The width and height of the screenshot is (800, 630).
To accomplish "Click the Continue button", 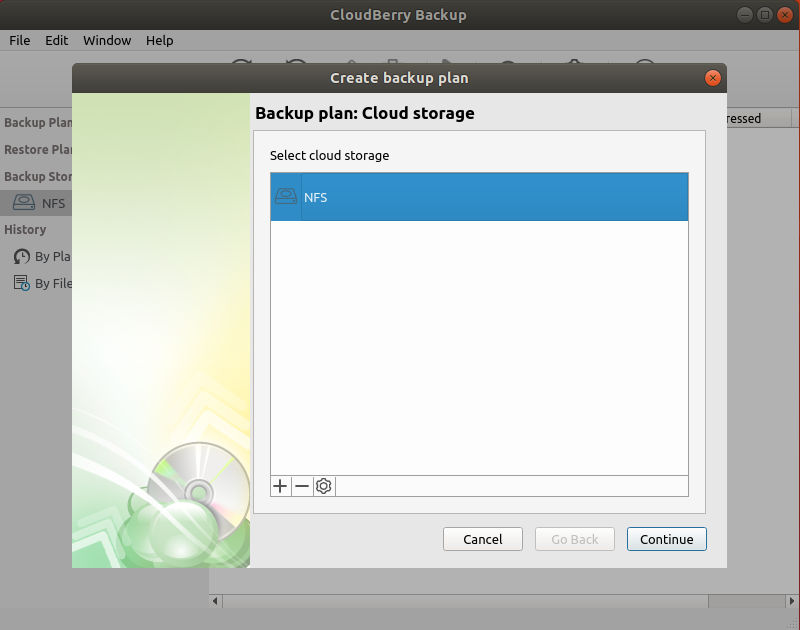I will coord(666,539).
